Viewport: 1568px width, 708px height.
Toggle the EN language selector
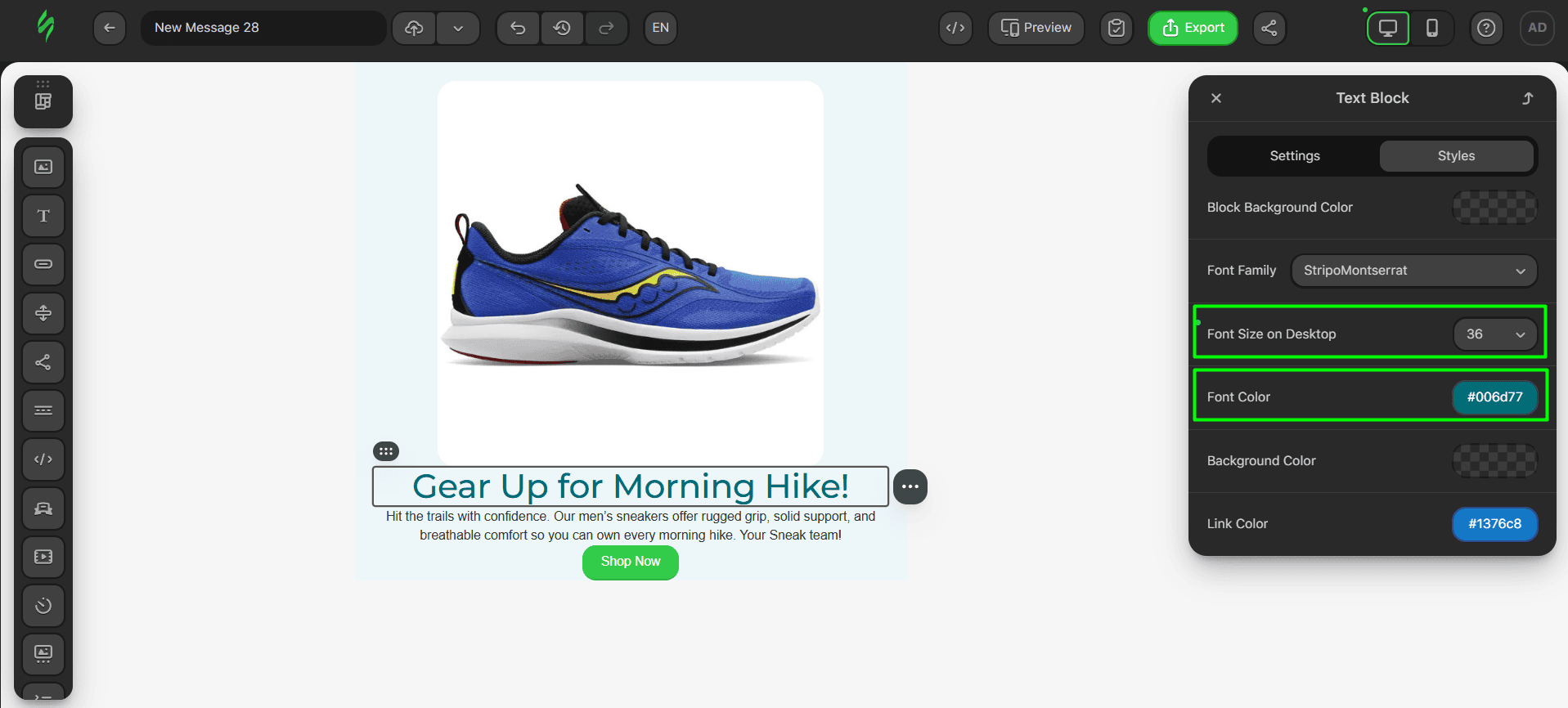pyautogui.click(x=660, y=28)
